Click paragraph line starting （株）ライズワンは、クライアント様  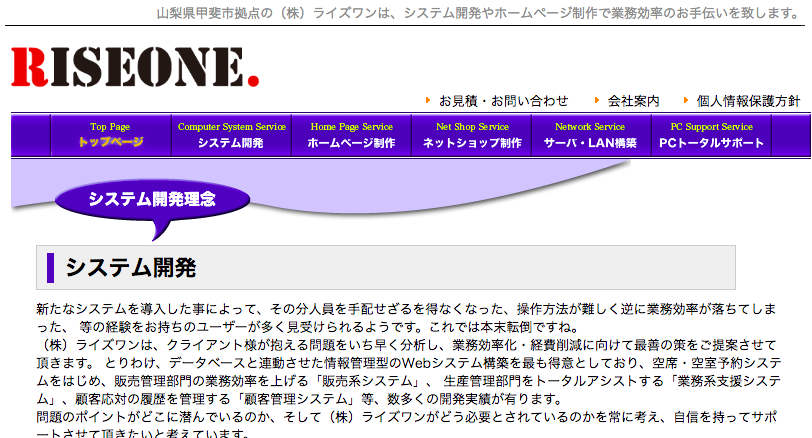pos(407,345)
